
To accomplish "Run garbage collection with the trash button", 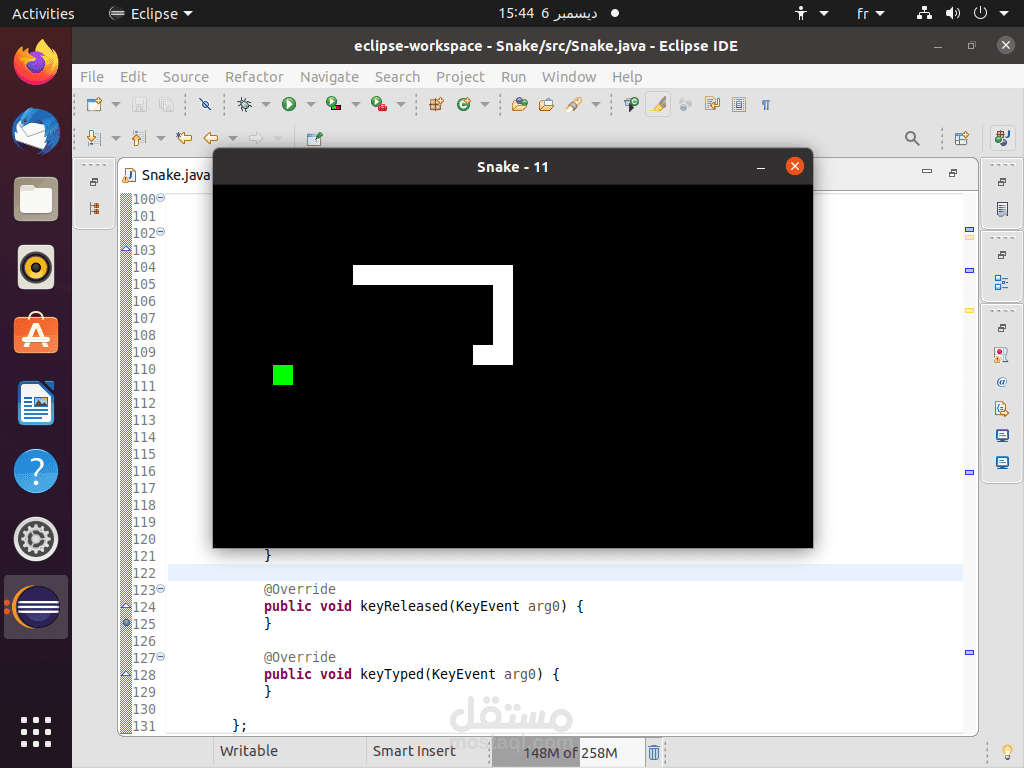I will tap(654, 752).
